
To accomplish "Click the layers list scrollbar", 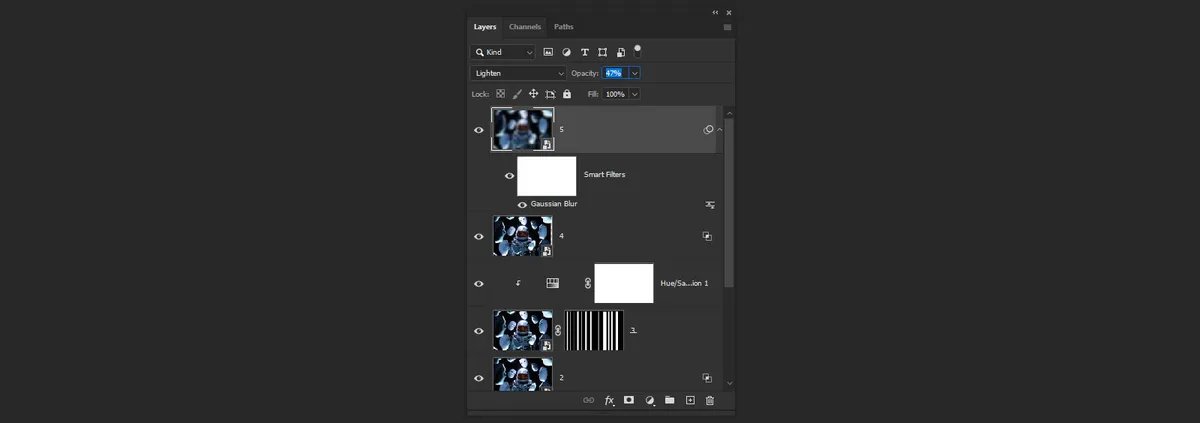I will 729,204.
